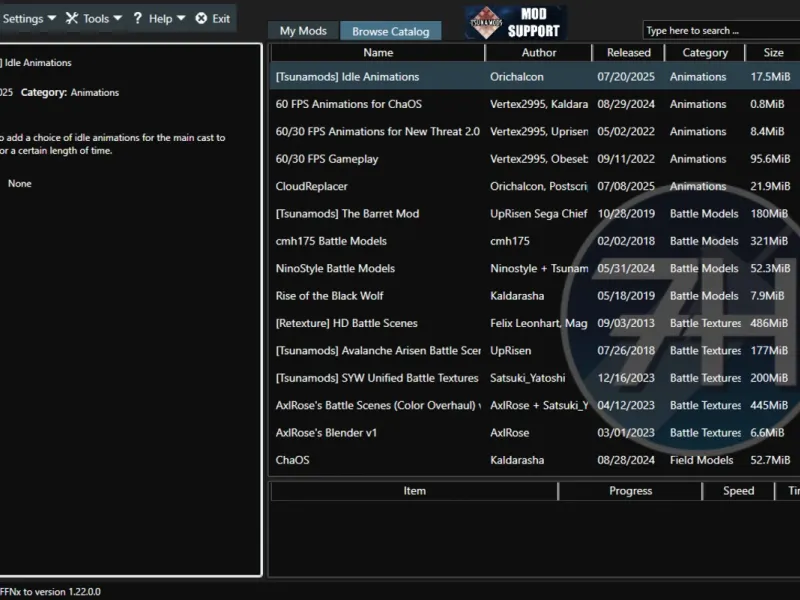Image resolution: width=800 pixels, height=600 pixels.
Task: Click the None text in details panel
Action: click(19, 184)
